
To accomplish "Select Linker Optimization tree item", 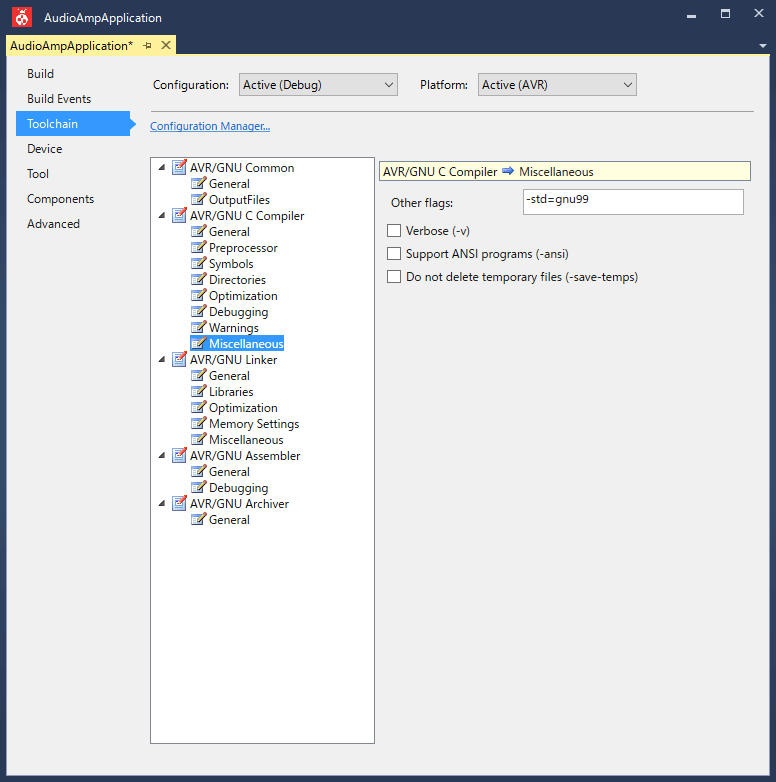I will pyautogui.click(x=243, y=407).
